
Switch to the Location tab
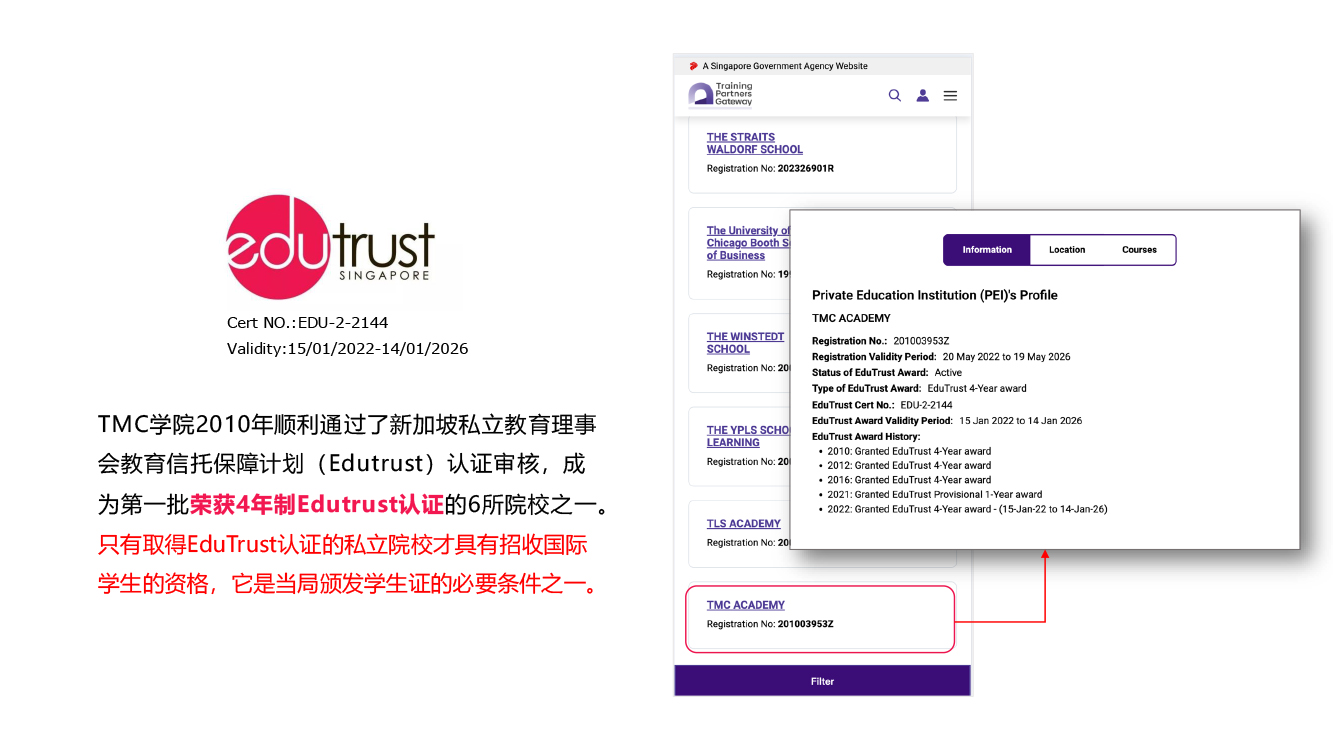1067,250
